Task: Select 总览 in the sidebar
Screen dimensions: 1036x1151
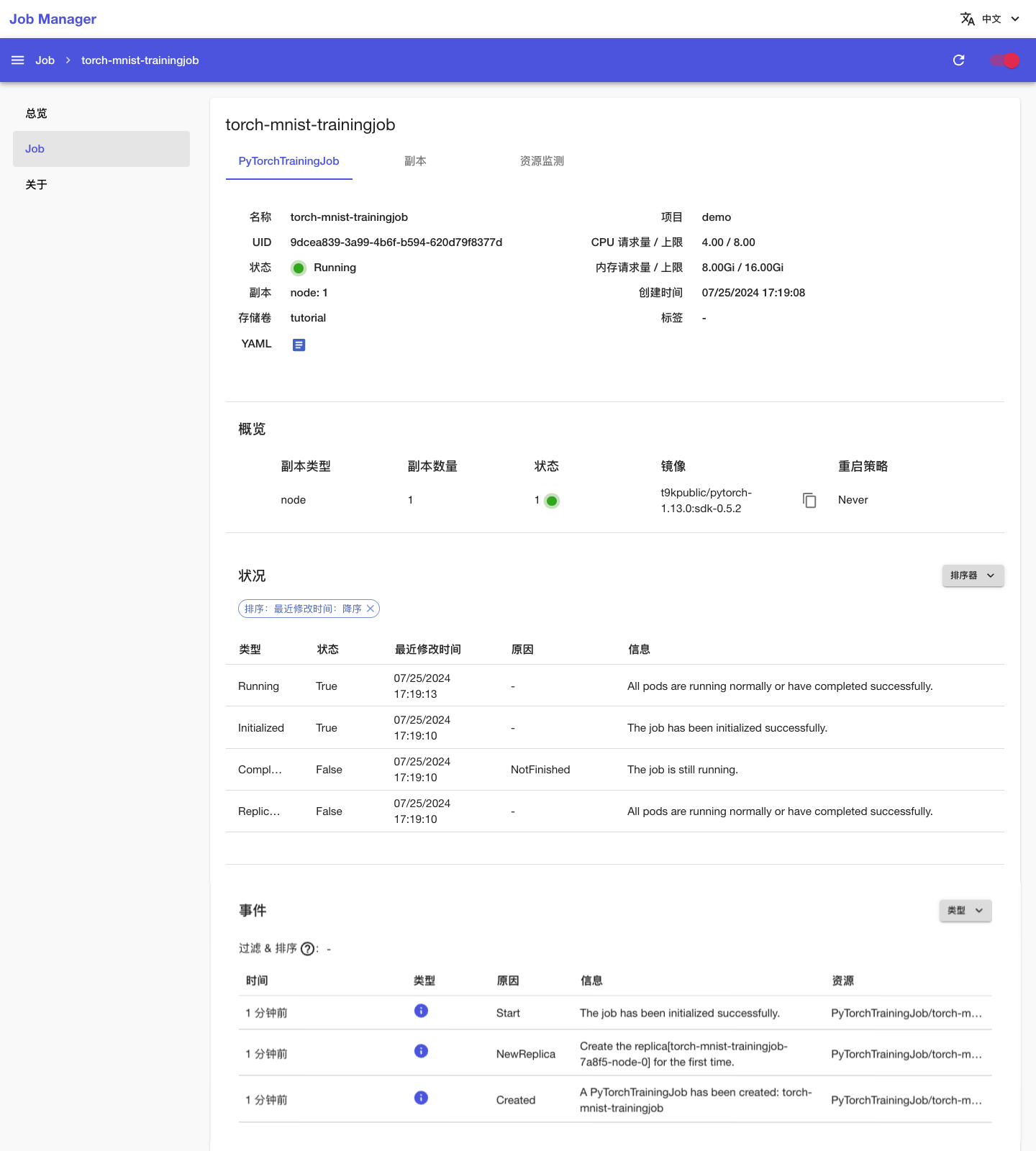Action: (101, 114)
